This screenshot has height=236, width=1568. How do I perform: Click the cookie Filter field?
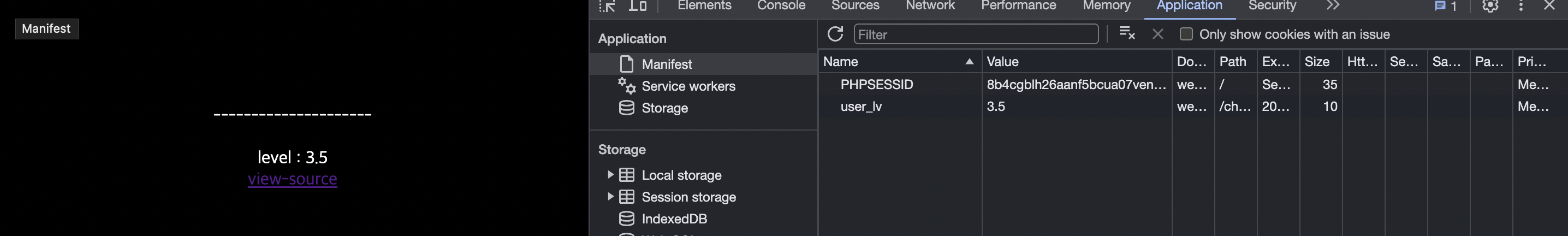coord(976,34)
